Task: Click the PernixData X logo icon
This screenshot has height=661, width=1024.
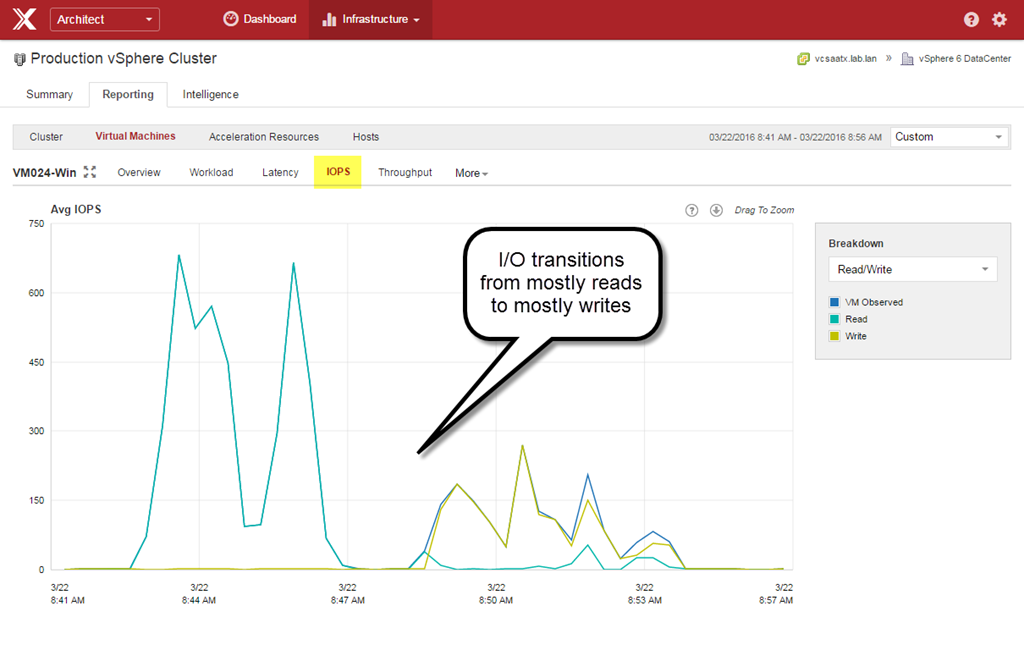Action: [24, 19]
